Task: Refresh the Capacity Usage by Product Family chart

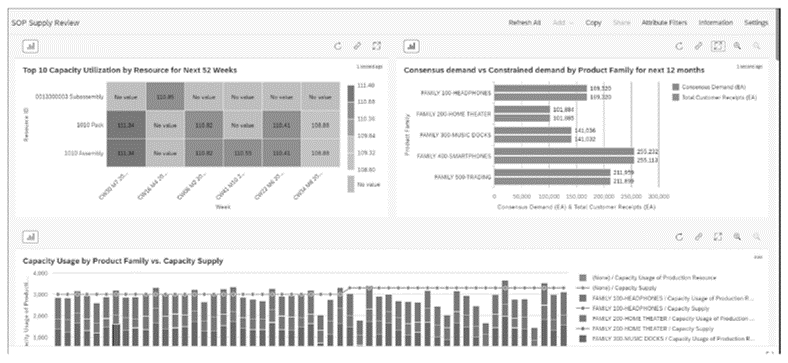Action: 679,236
